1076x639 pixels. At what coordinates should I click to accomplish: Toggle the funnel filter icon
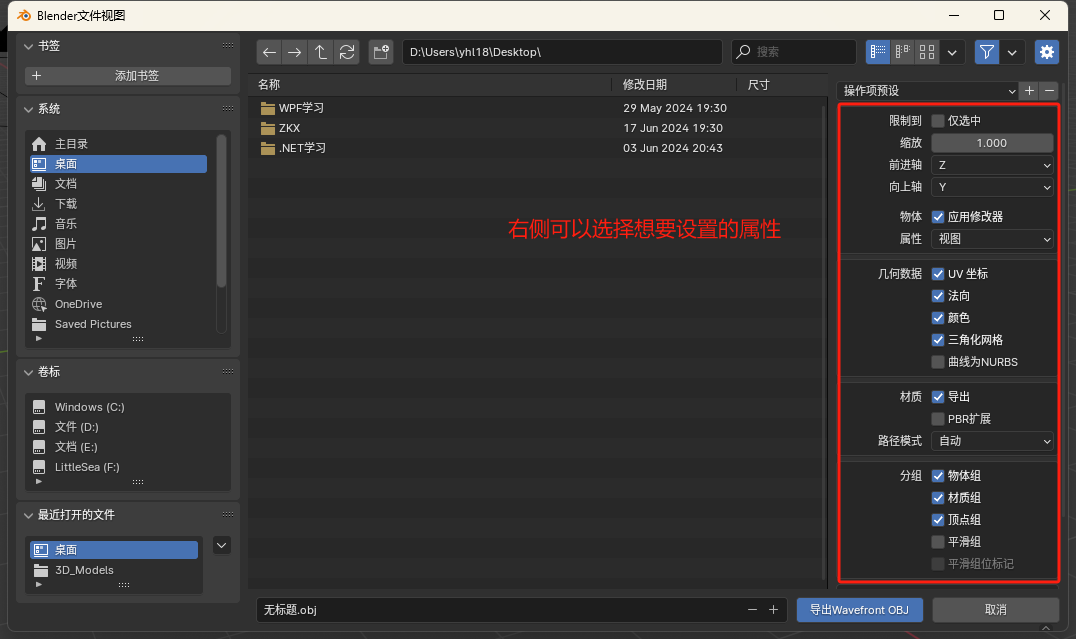pyautogui.click(x=986, y=51)
